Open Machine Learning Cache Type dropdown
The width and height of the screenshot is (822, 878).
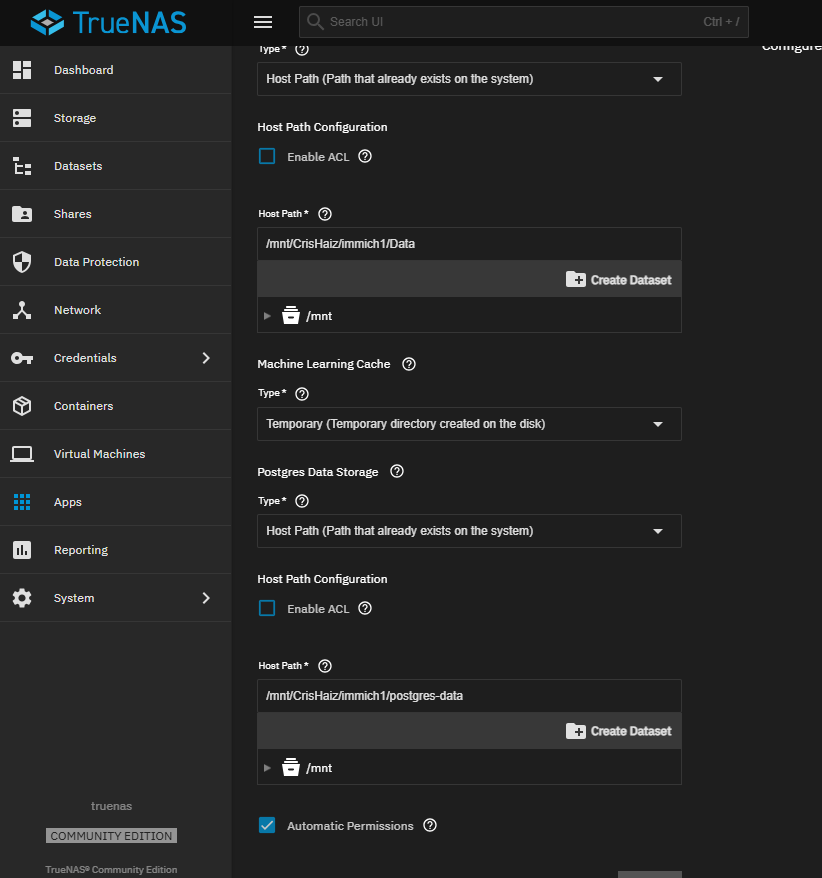[469, 424]
